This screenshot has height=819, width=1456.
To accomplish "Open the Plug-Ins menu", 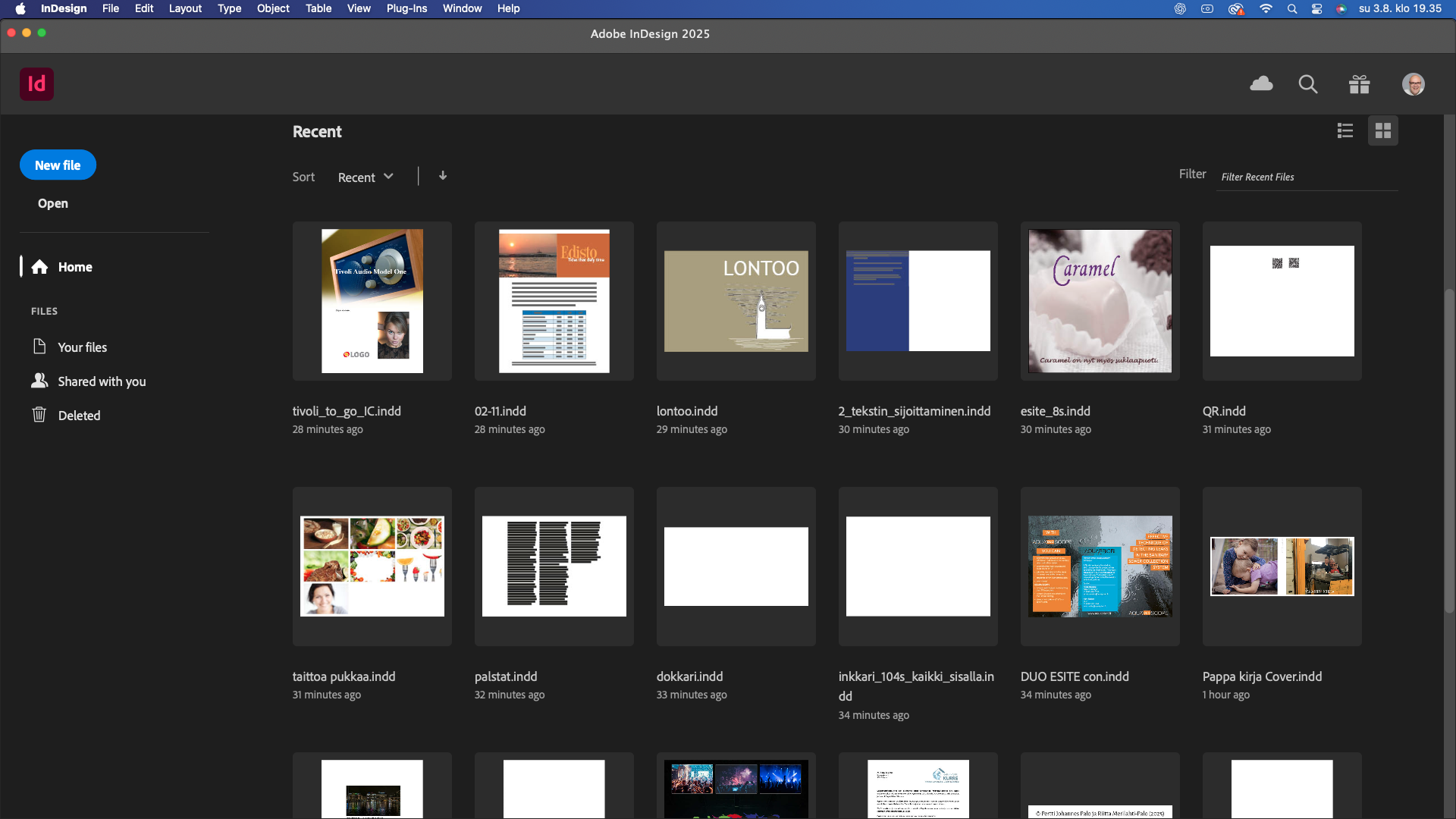I will tap(406, 8).
